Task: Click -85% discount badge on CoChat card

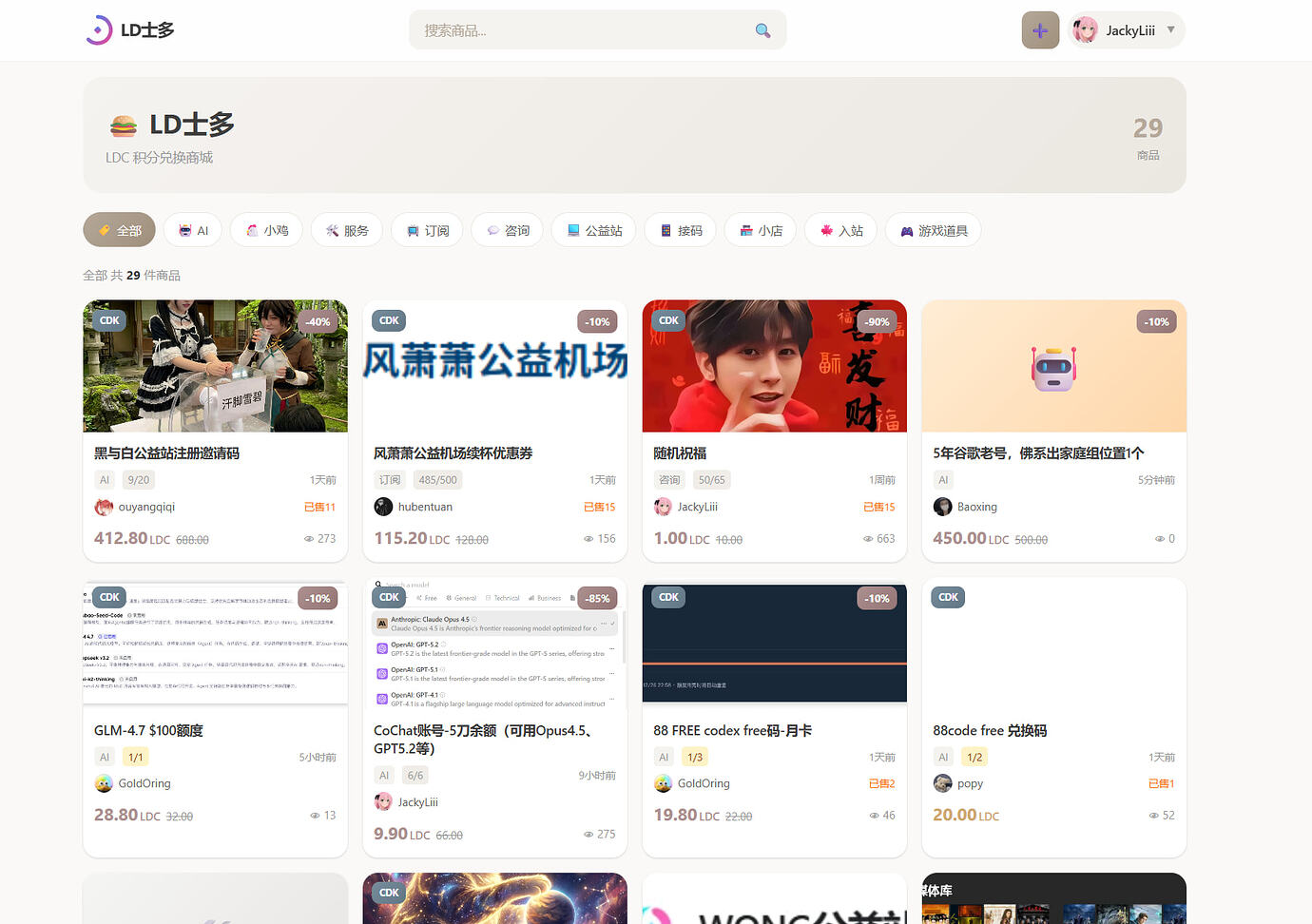Action: [x=597, y=598]
